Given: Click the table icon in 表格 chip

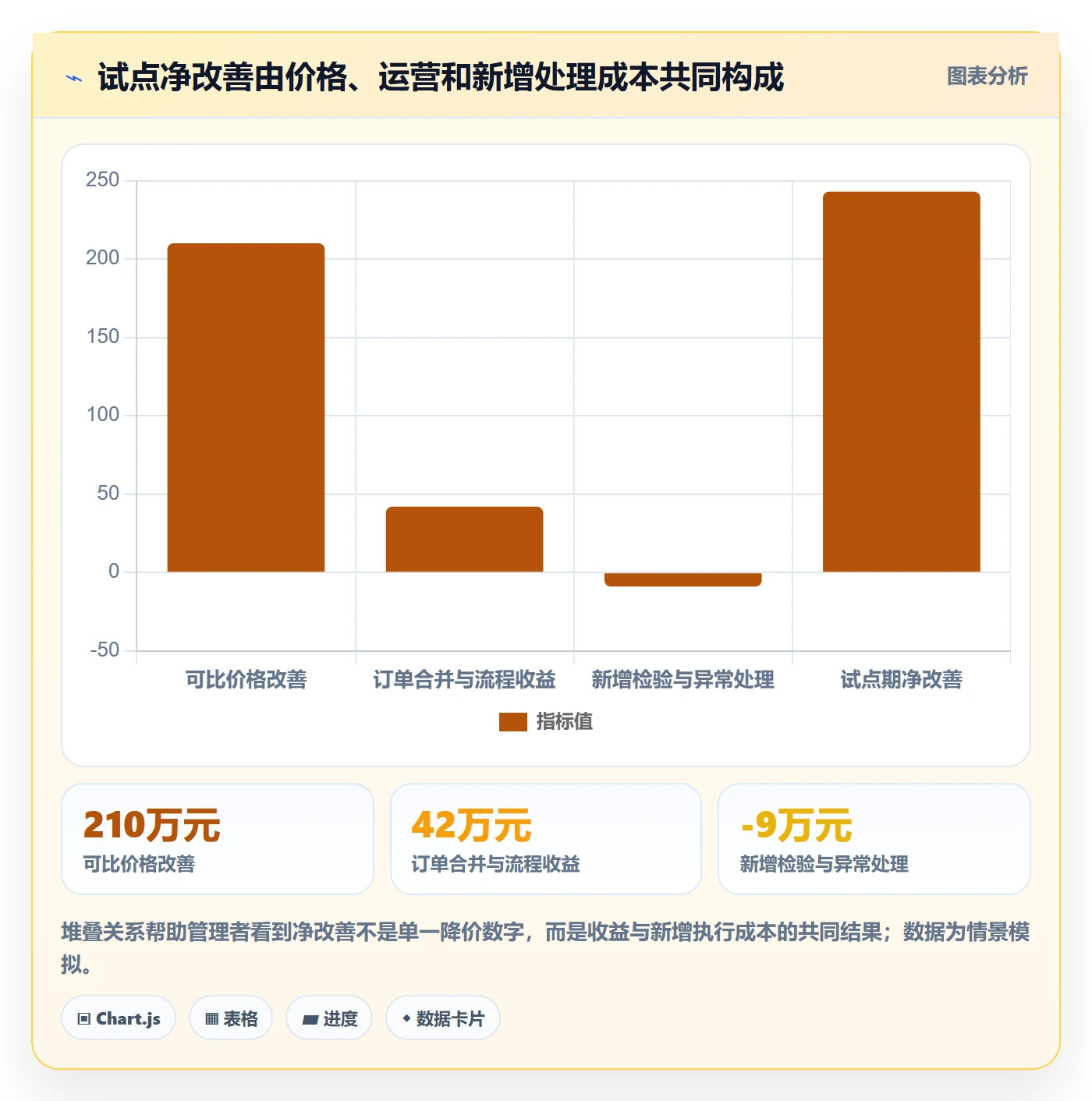Looking at the screenshot, I should coord(211,1019).
